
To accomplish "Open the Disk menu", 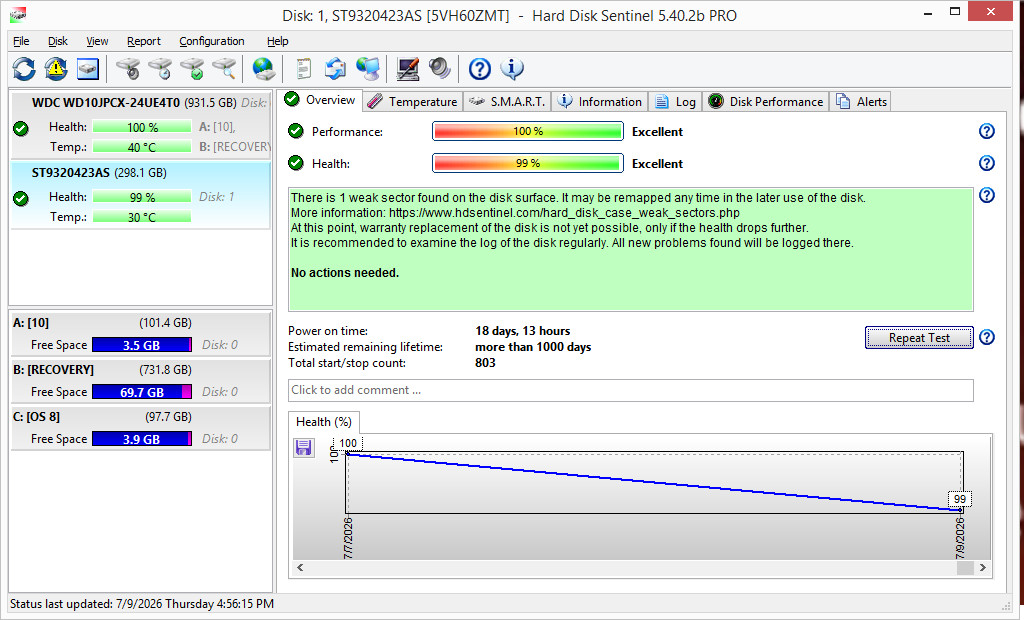I will click(x=57, y=41).
